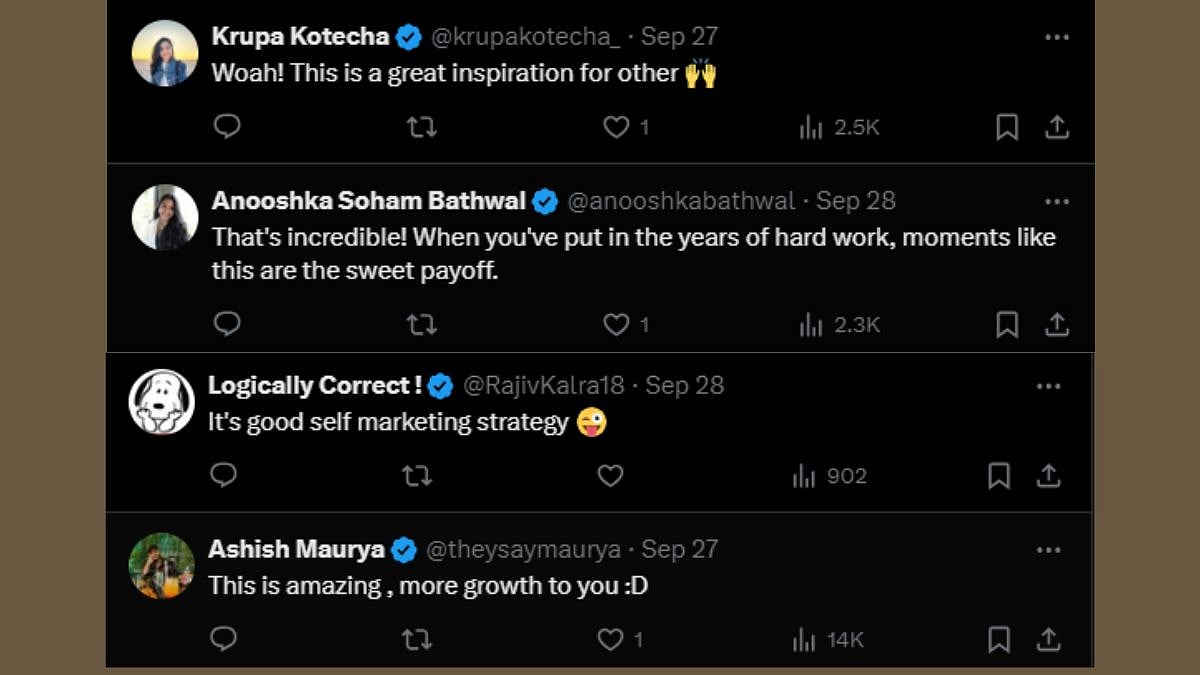Retweet Krupa Kotecha's inspiration tweet
The height and width of the screenshot is (675, 1200).
tap(422, 127)
